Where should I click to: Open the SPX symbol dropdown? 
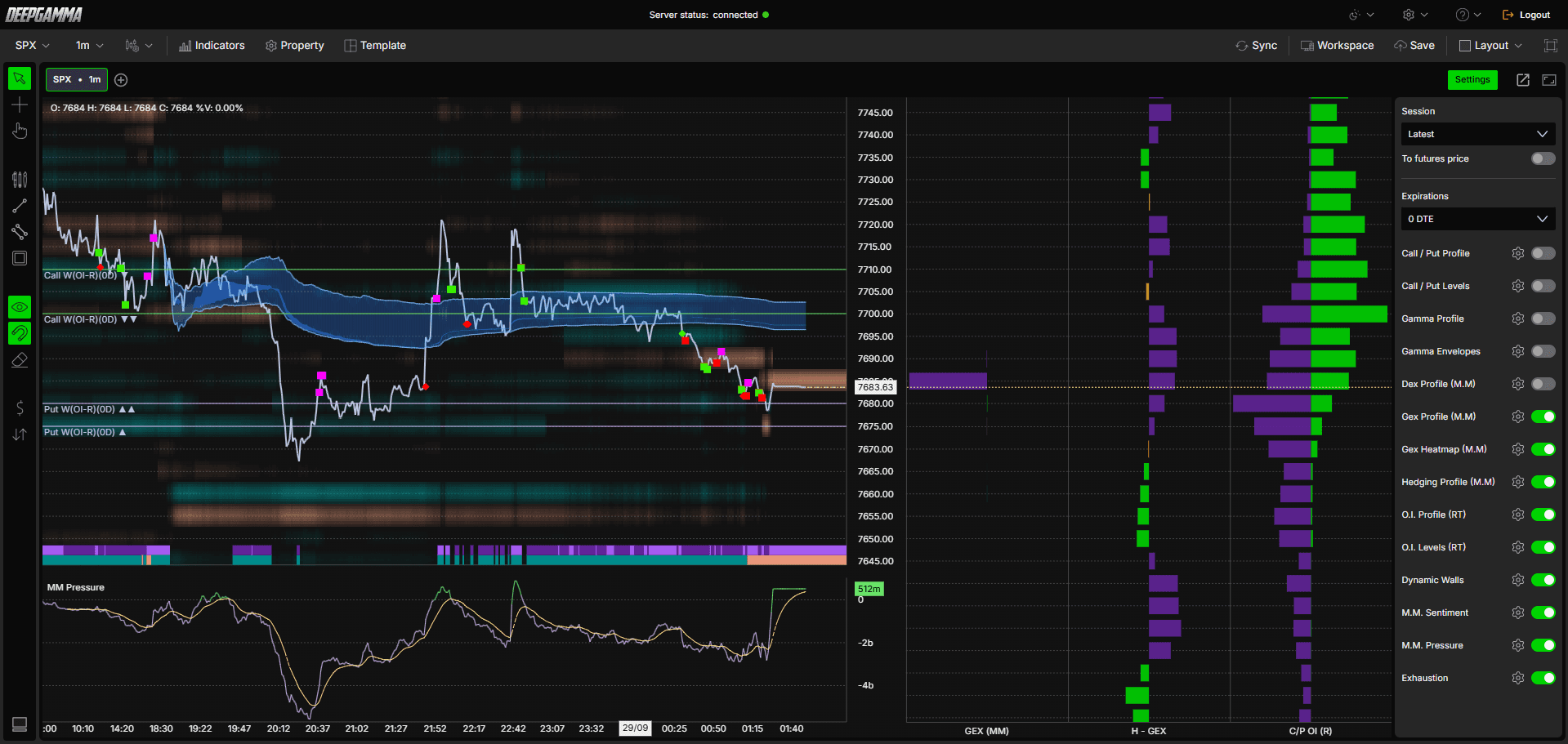click(33, 46)
